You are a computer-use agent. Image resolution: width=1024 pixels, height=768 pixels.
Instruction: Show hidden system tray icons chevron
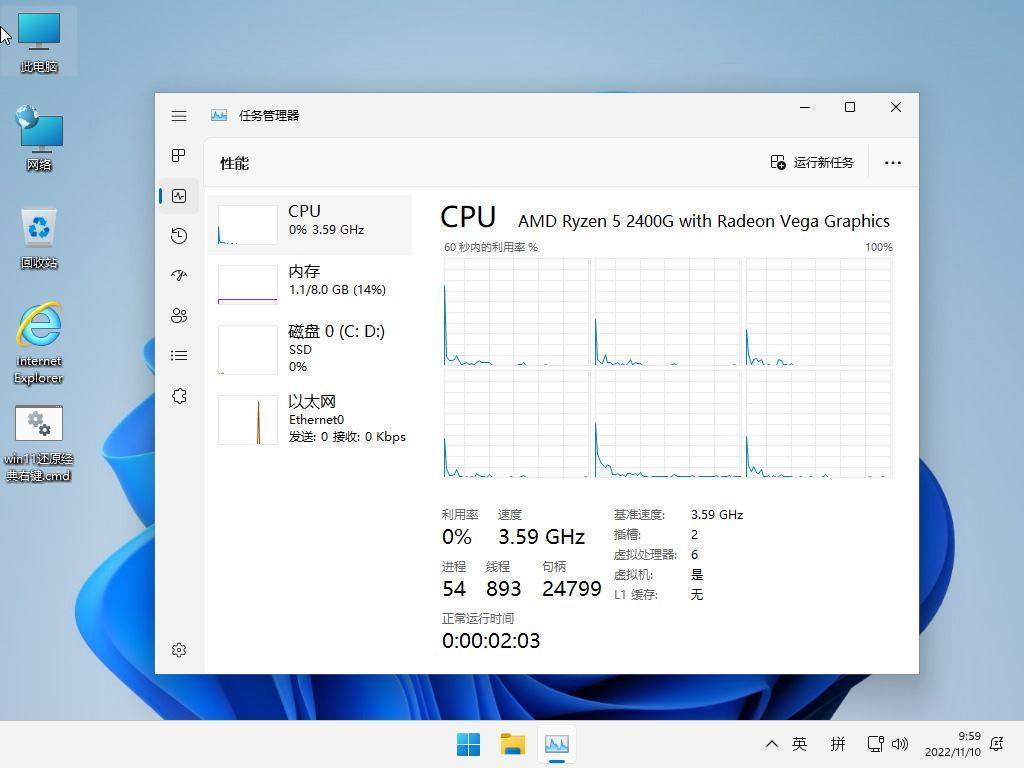pos(771,744)
